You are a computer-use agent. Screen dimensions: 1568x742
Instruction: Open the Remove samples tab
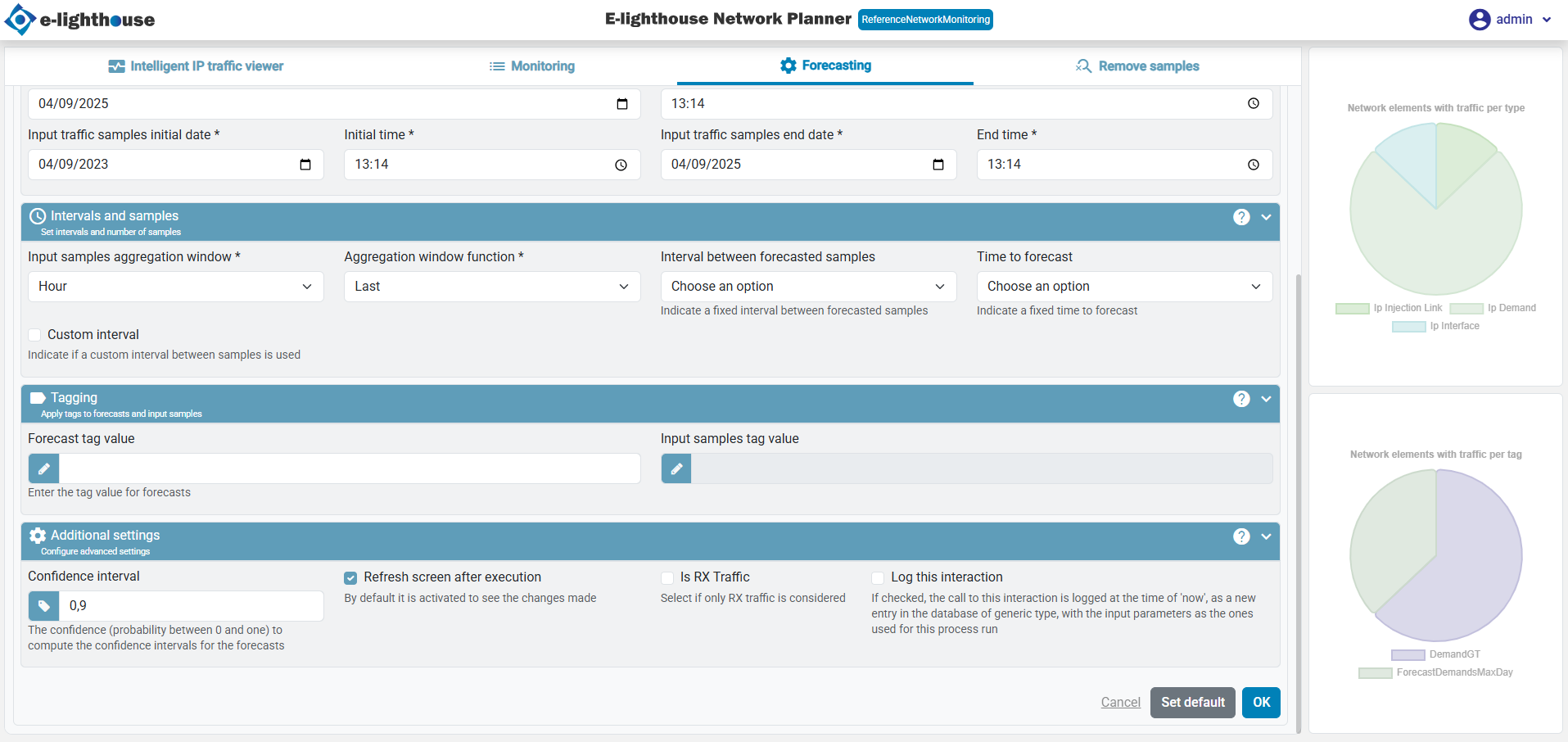click(1137, 66)
